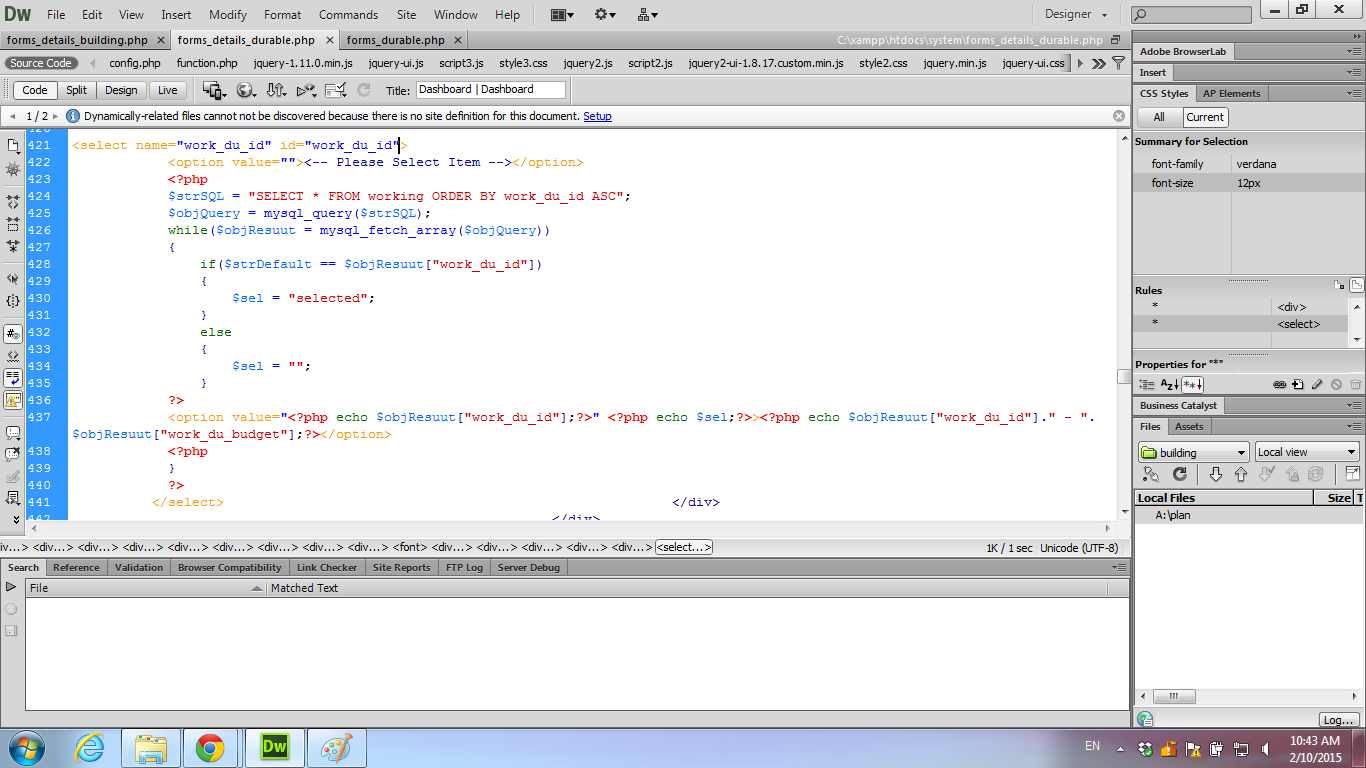
Task: Open the Commands menu
Action: click(348, 15)
